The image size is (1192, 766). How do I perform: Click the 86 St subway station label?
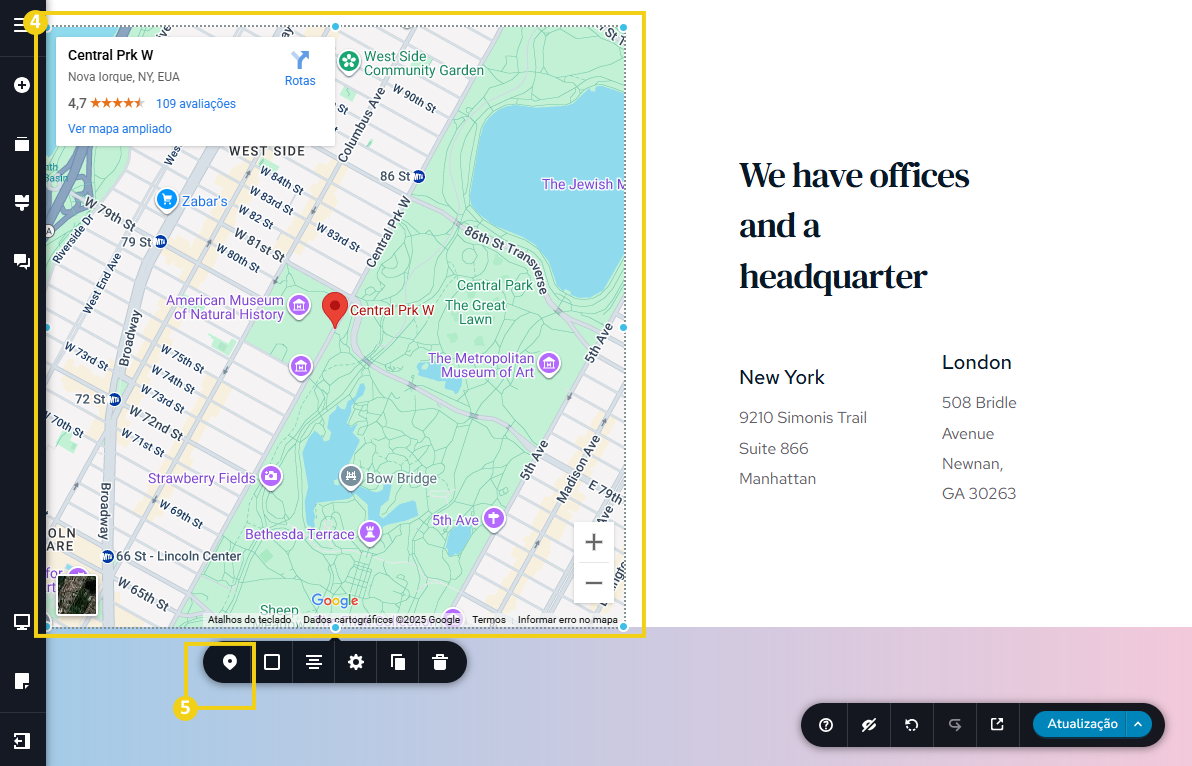pos(403,176)
